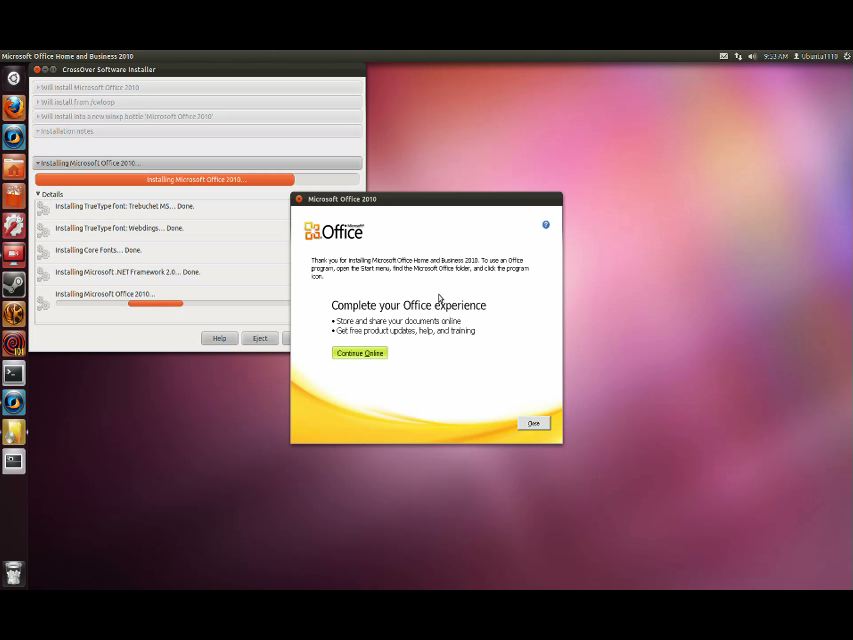The width and height of the screenshot is (853, 640).
Task: Open the Ubuntu1110 user menu
Action: (815, 56)
